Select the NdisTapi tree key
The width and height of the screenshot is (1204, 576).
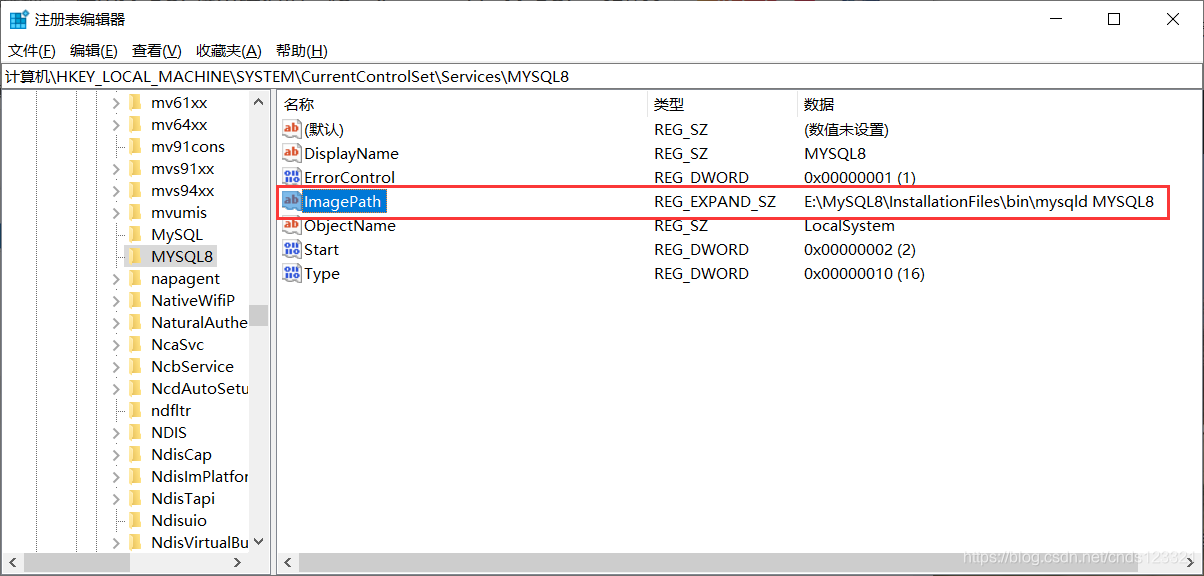pyautogui.click(x=183, y=498)
